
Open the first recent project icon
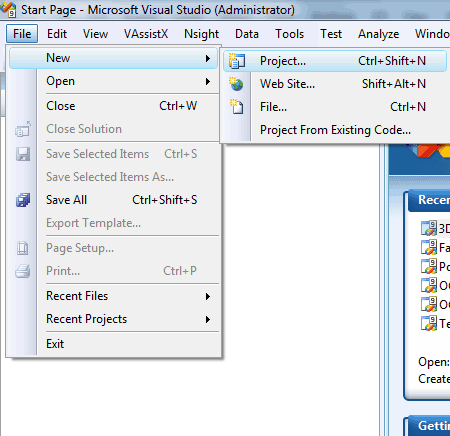click(x=429, y=228)
